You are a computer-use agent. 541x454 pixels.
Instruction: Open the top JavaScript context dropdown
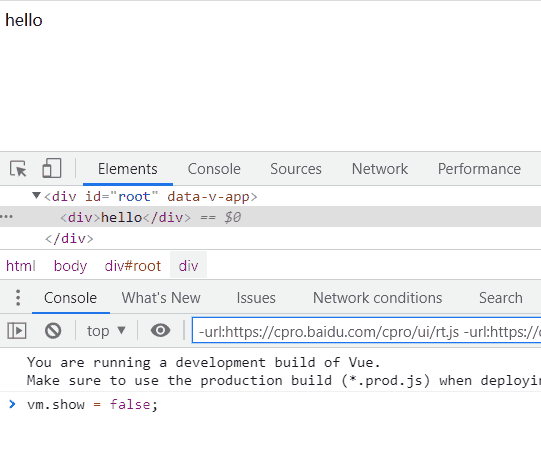tap(106, 331)
